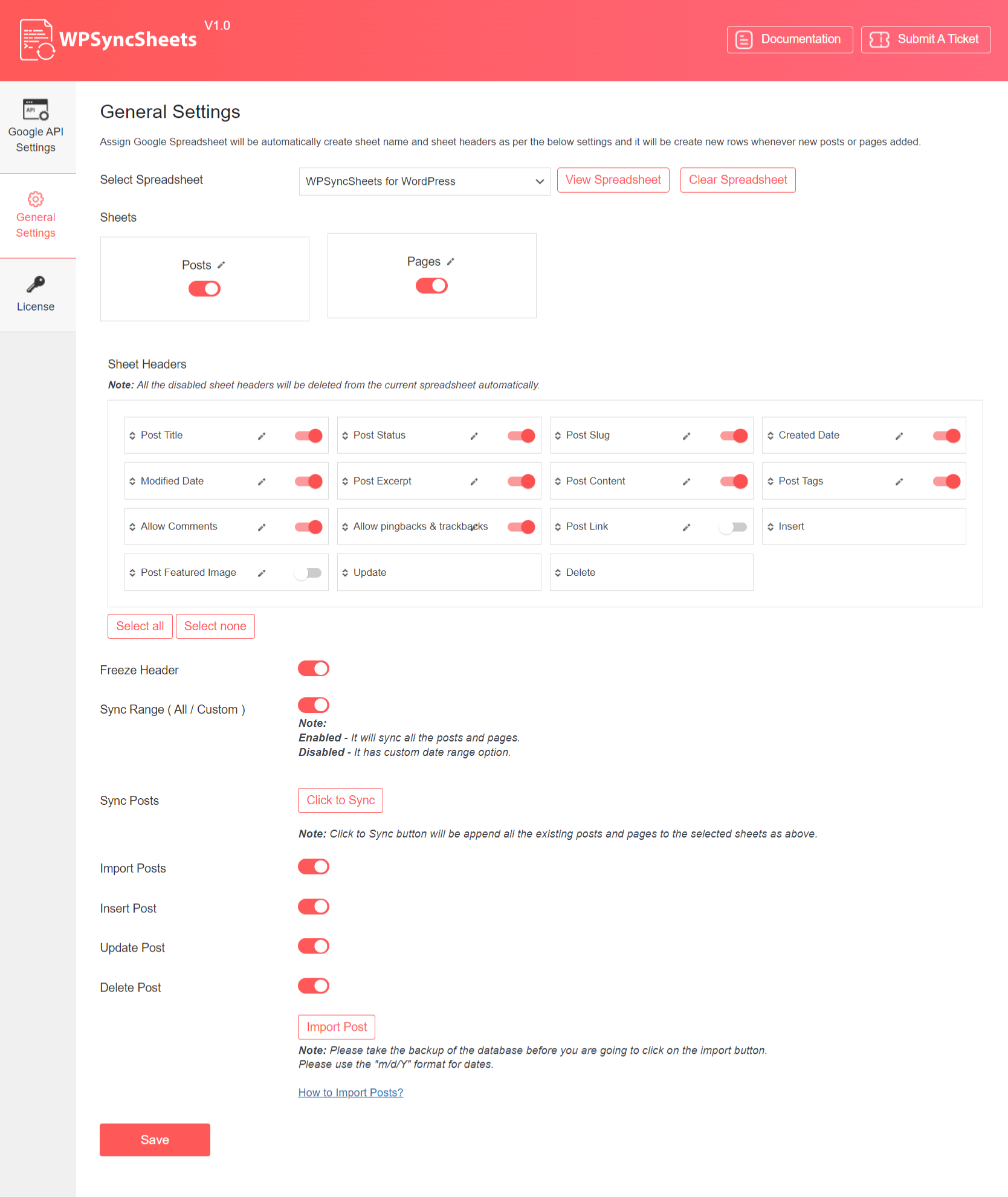The width and height of the screenshot is (1008, 1197).
Task: Enable the Post Link header toggle
Action: coord(733,527)
